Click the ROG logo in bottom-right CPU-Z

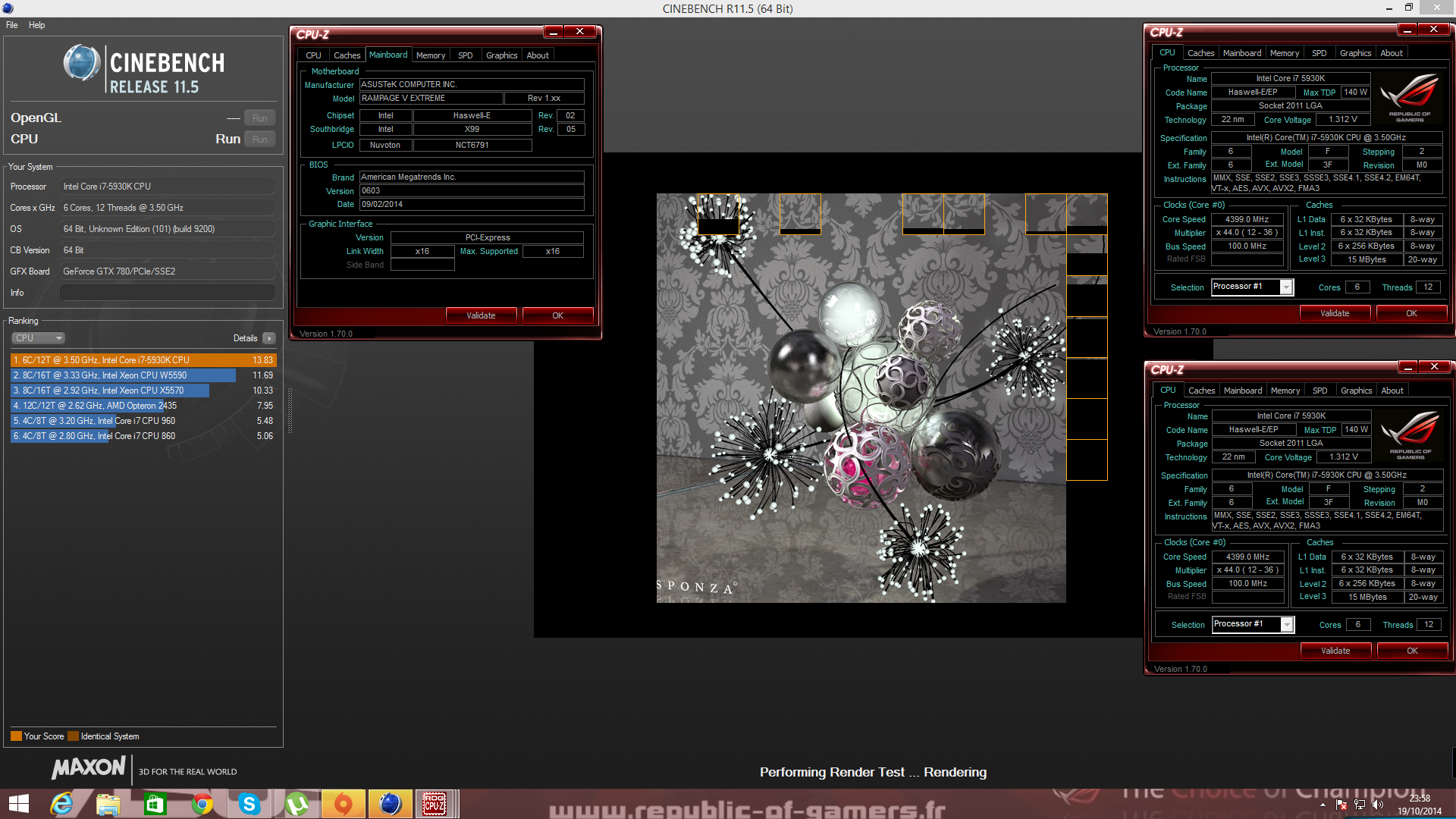click(x=1410, y=435)
